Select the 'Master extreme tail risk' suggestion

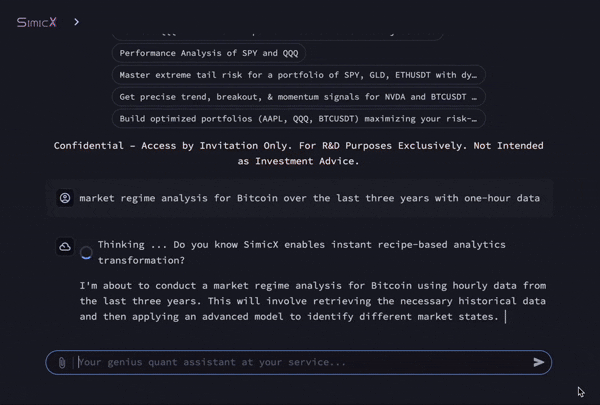pyautogui.click(x=298, y=75)
